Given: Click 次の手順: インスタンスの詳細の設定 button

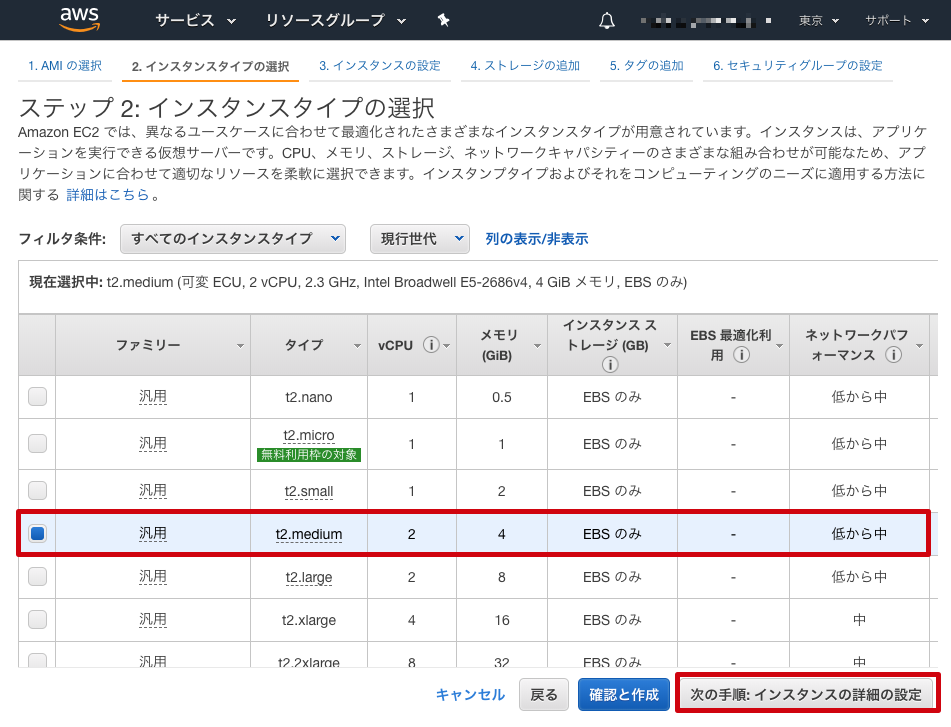Looking at the screenshot, I should coord(806,694).
